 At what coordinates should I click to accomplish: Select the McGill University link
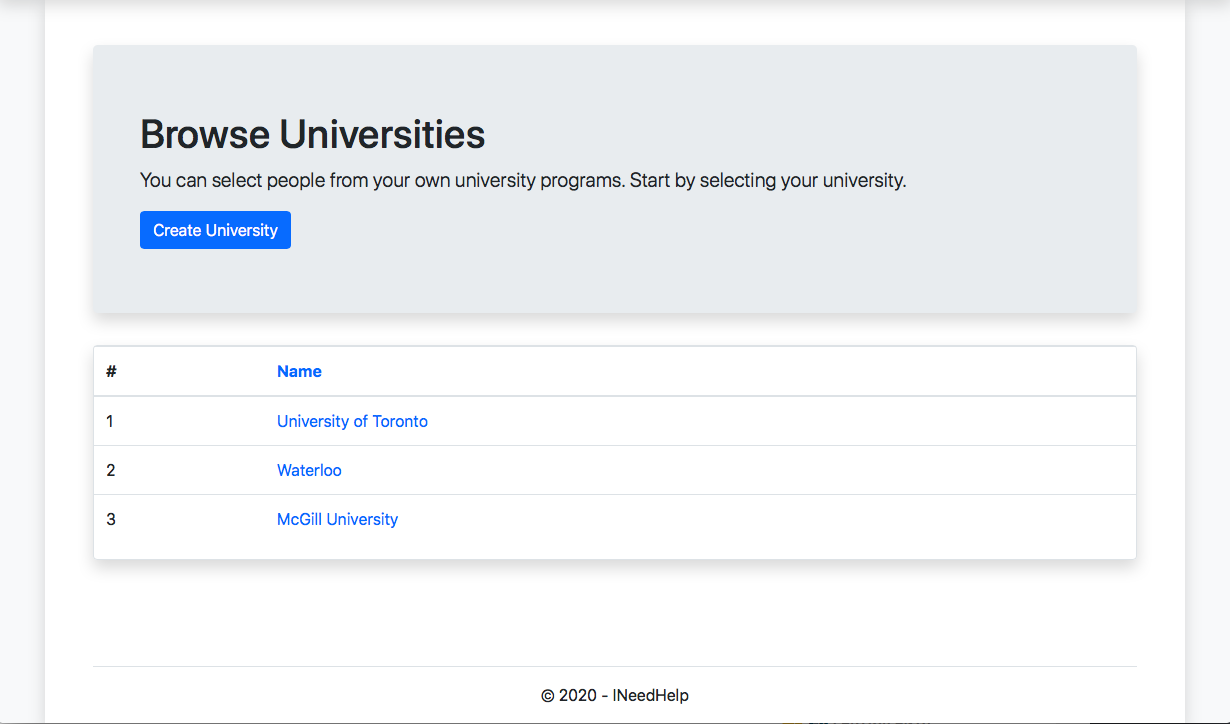click(337, 519)
